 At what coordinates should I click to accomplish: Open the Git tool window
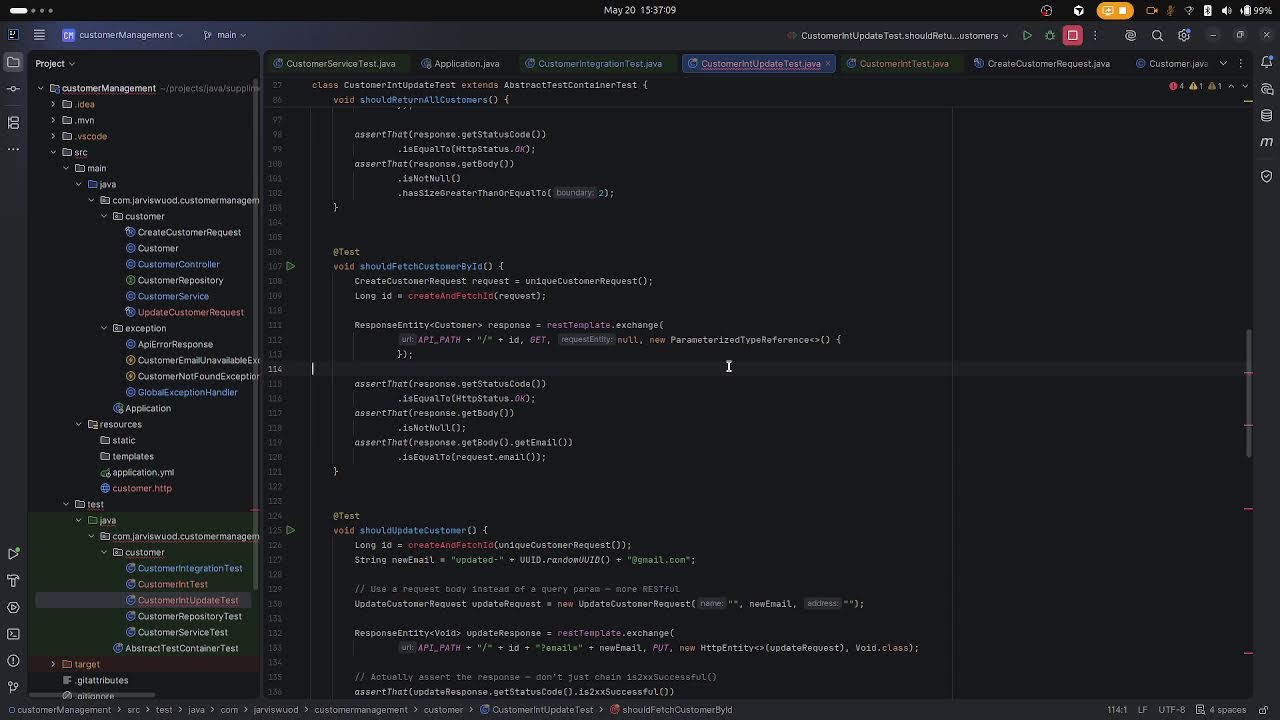coord(13,687)
